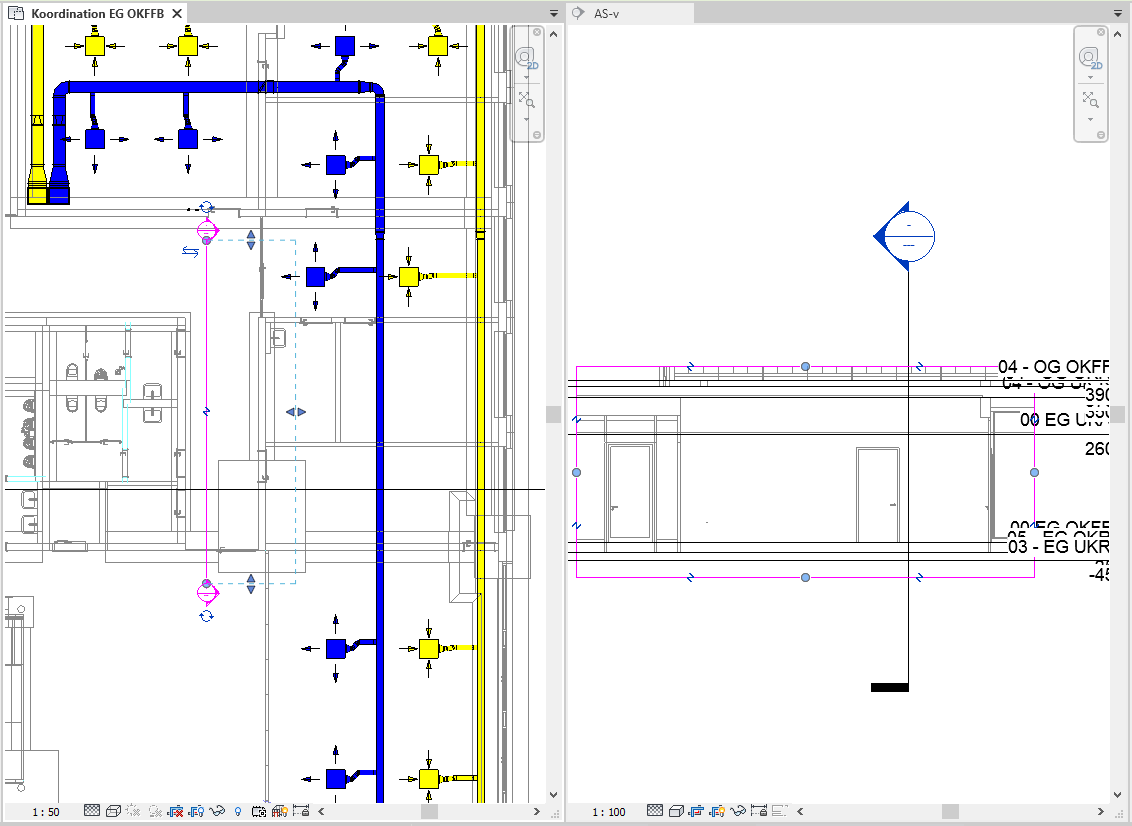Click the 2D steering wheel in AS-v view
Image resolution: width=1132 pixels, height=826 pixels.
click(1090, 59)
